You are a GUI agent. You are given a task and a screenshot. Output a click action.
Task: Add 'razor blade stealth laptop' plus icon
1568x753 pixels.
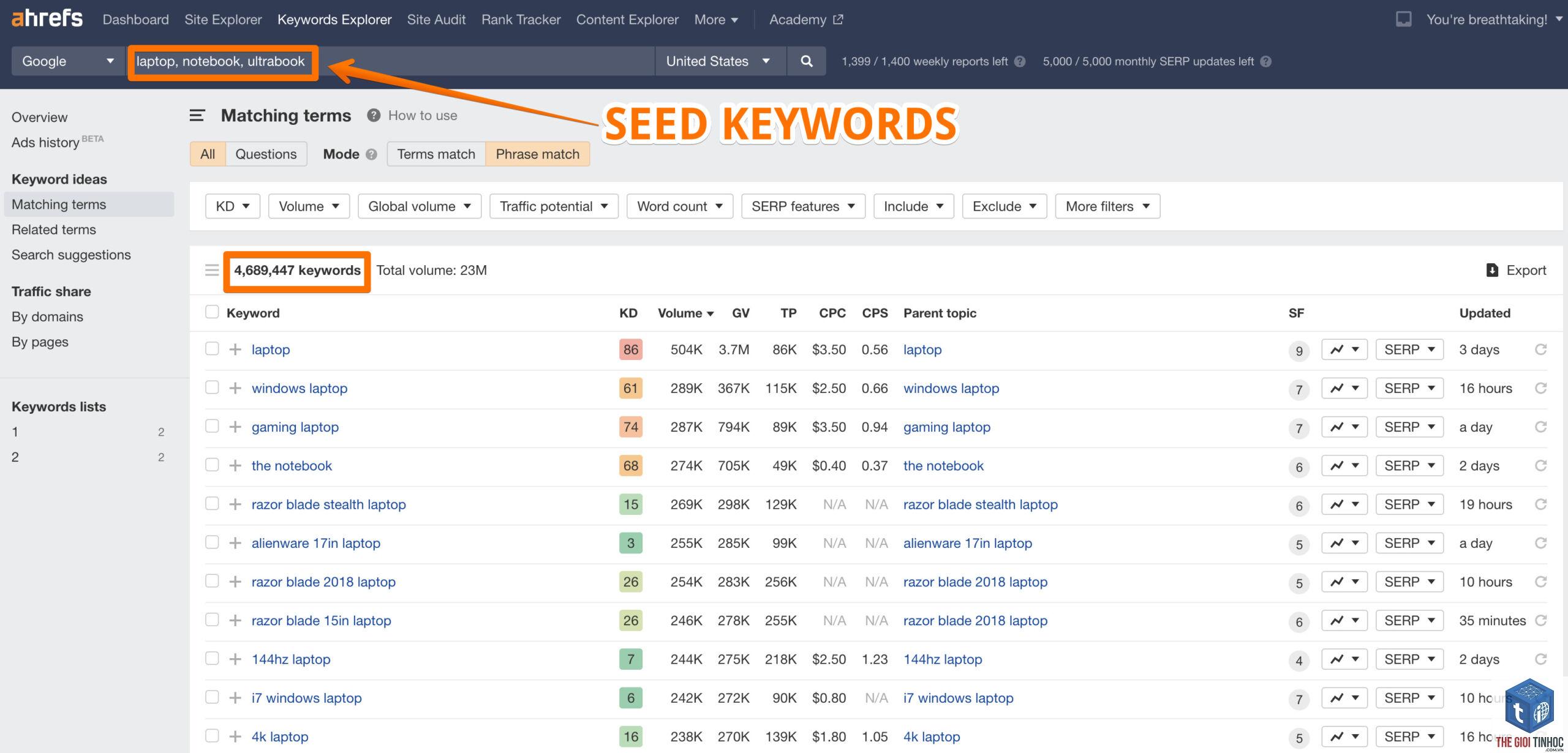[x=235, y=504]
